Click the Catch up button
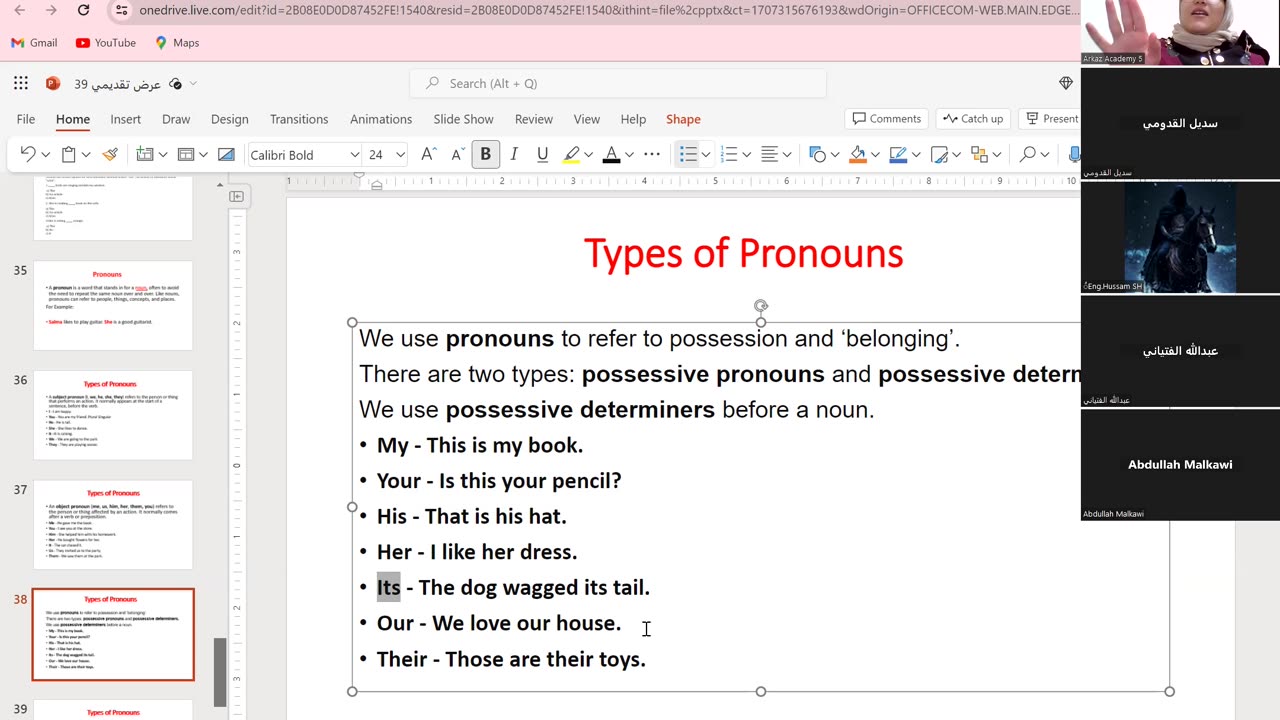This screenshot has height=720, width=1280. (973, 119)
